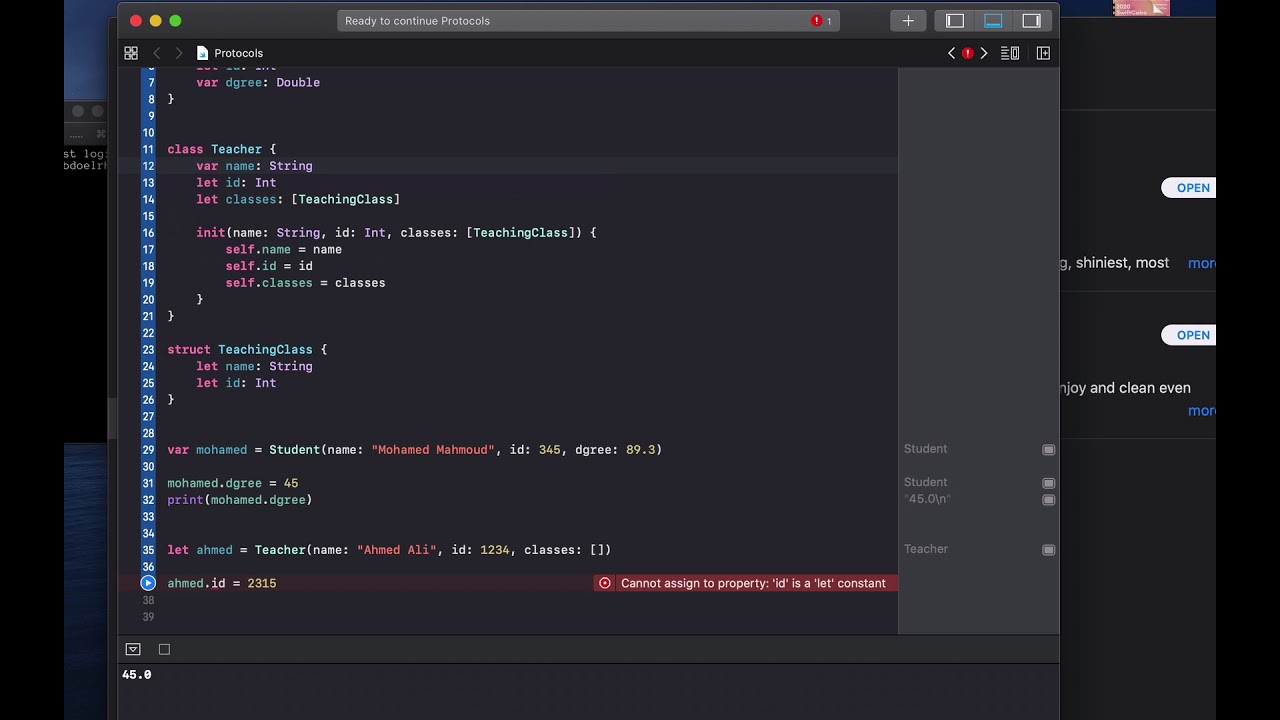The height and width of the screenshot is (720, 1280).
Task: Jump to the next issue arrow
Action: tap(984, 53)
